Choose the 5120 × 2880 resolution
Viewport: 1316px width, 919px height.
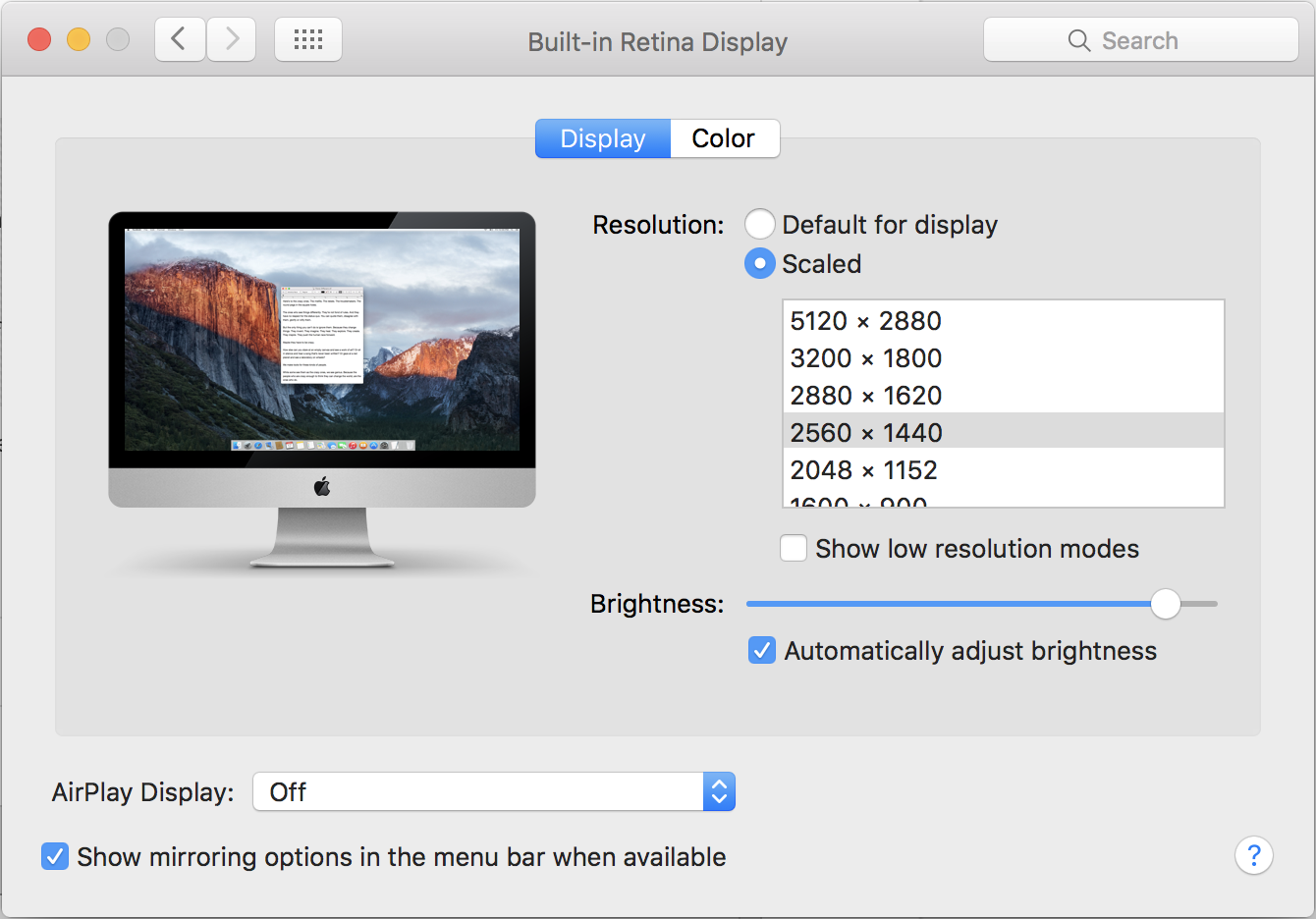(x=1004, y=321)
